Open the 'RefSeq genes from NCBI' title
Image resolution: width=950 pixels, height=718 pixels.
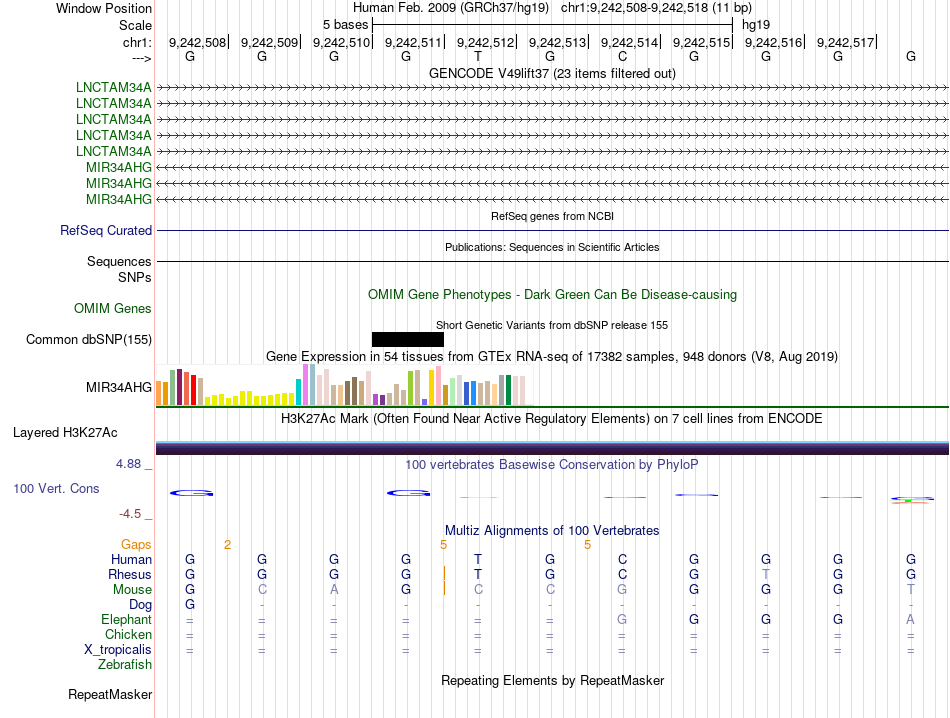click(x=552, y=216)
